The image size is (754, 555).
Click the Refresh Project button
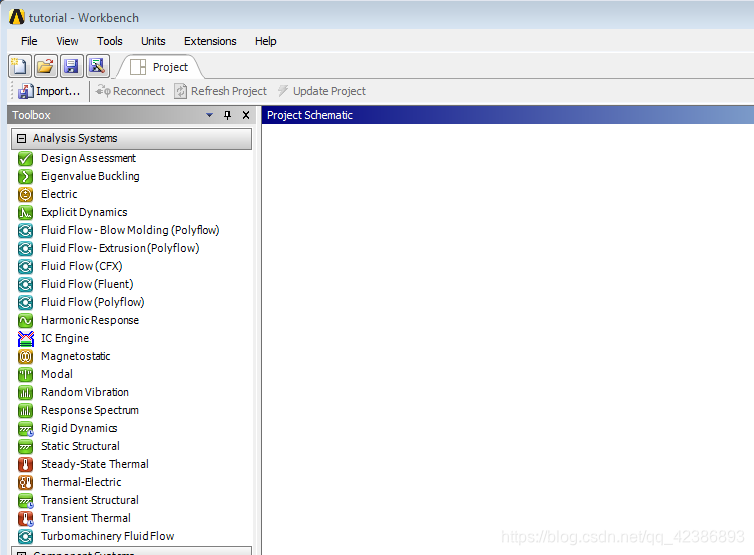220,91
